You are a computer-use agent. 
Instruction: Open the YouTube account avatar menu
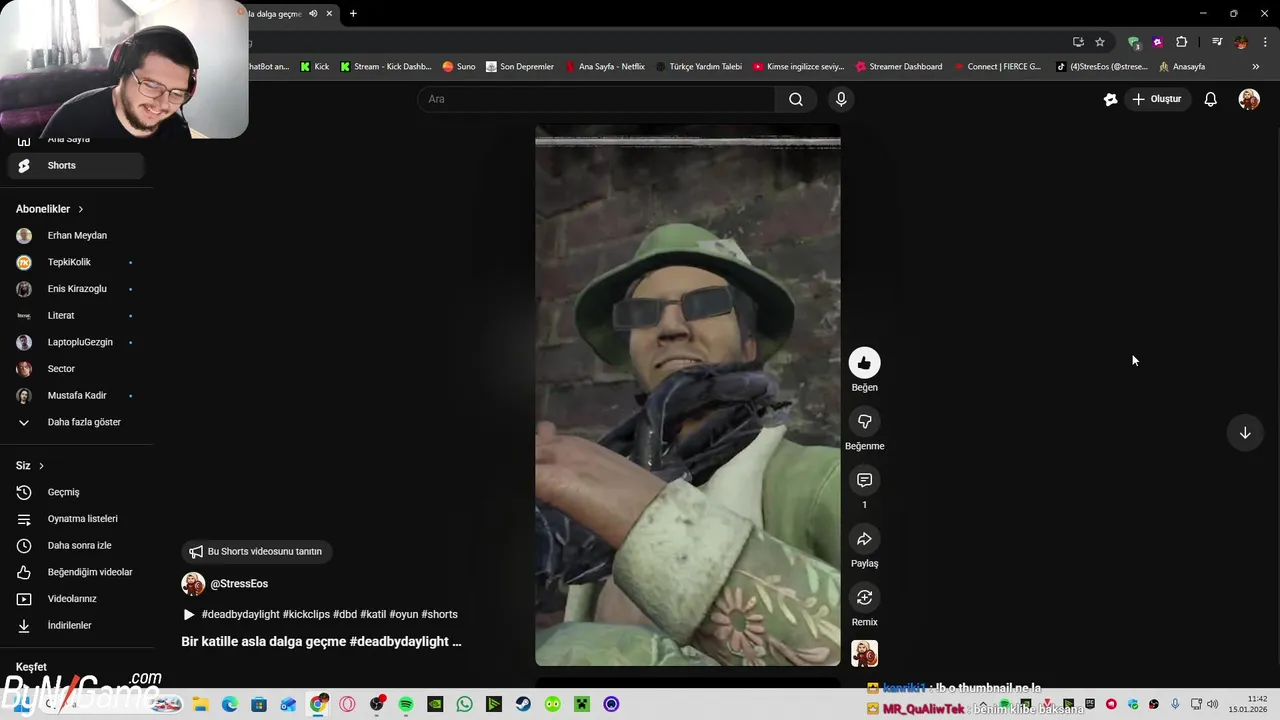(x=1249, y=99)
